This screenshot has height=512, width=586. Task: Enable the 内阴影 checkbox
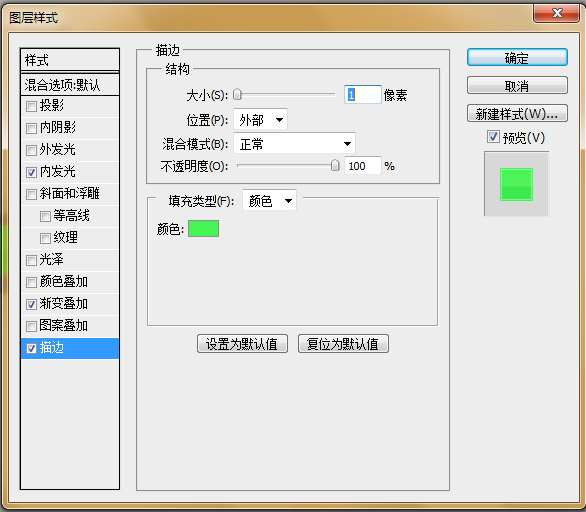click(31, 129)
